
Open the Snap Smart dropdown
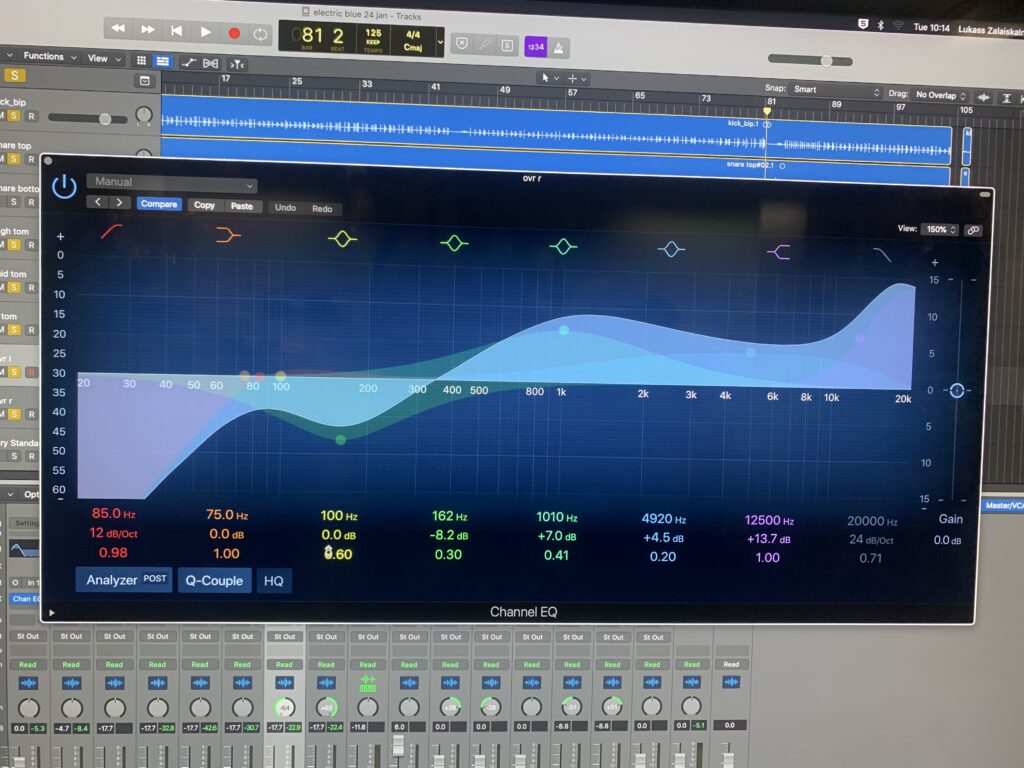835,90
